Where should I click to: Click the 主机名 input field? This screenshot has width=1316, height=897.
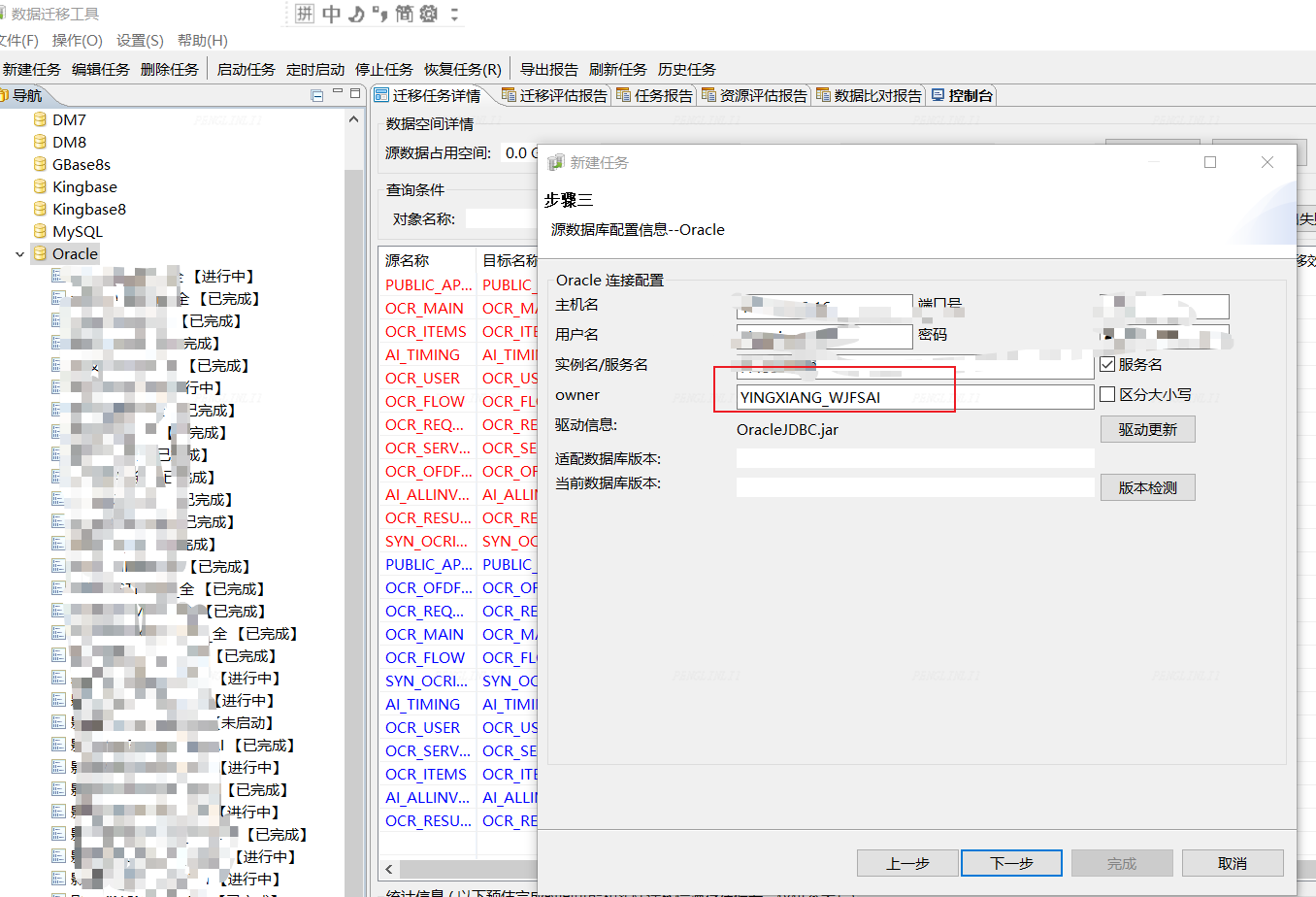(x=825, y=307)
